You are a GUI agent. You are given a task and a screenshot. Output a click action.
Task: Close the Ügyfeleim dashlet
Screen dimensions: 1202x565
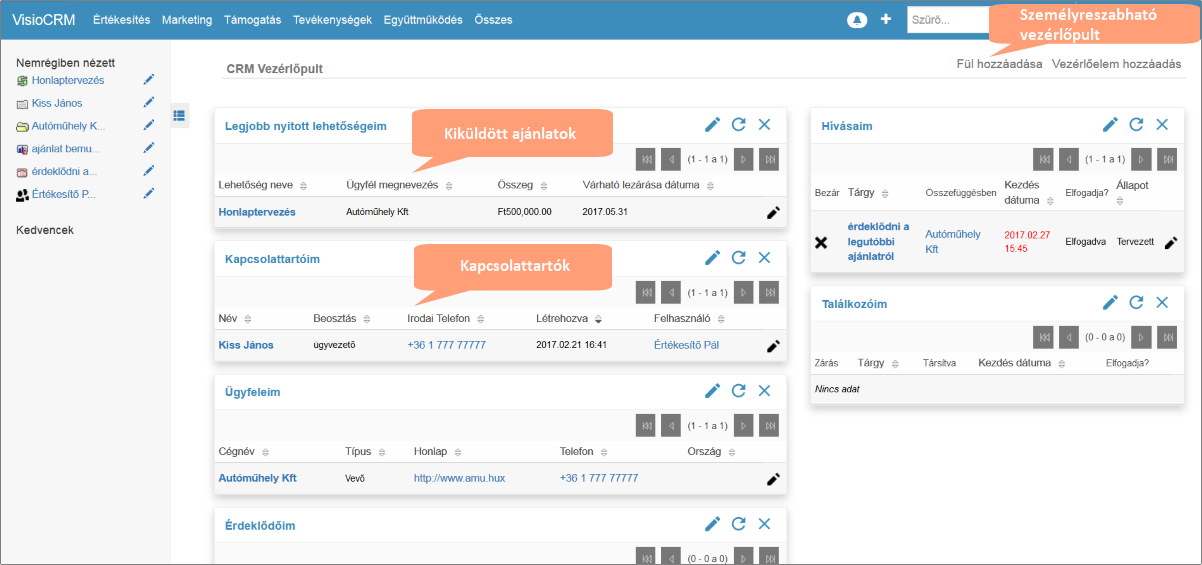coord(765,391)
